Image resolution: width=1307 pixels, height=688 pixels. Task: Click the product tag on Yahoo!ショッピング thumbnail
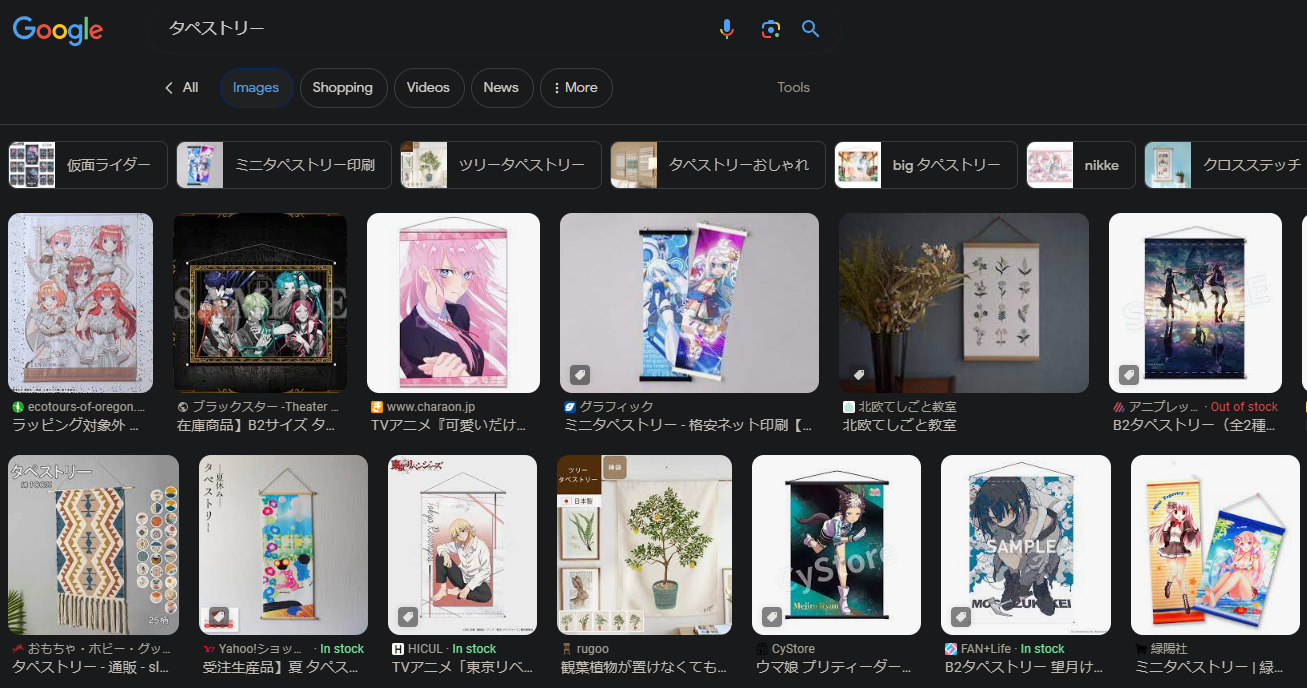219,617
